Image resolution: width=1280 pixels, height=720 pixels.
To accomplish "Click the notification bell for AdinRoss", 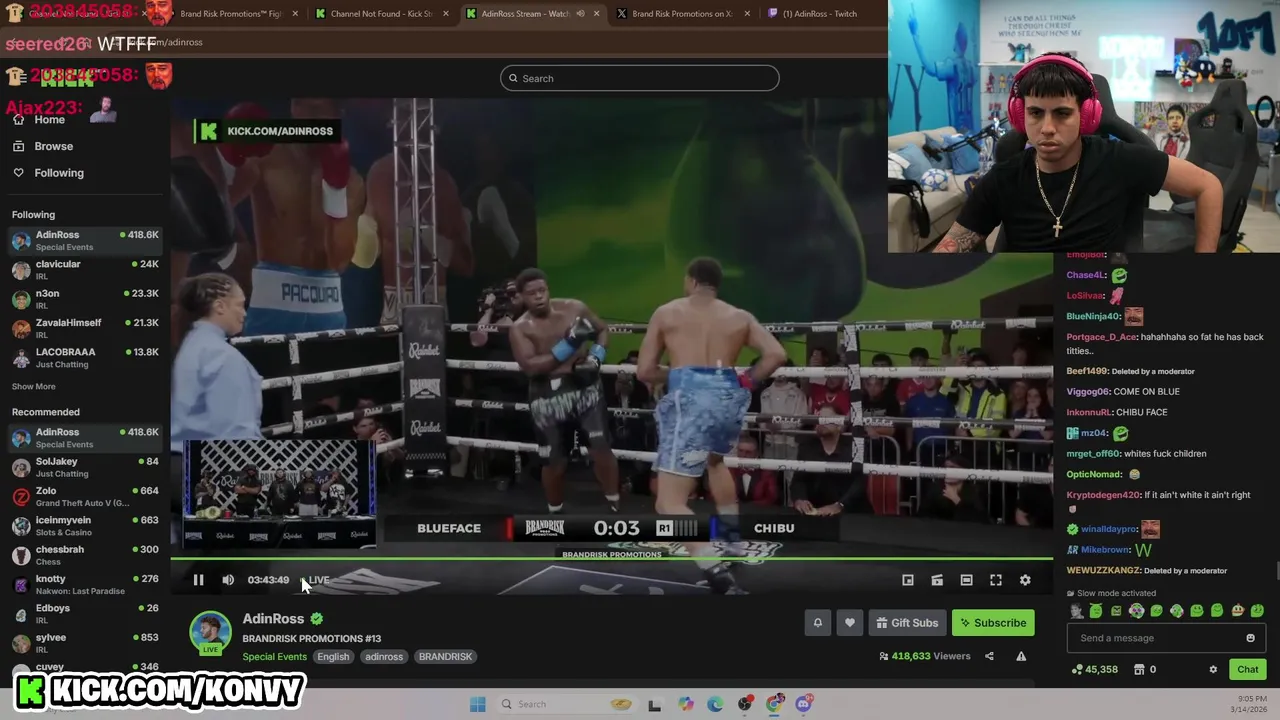I will 817,623.
